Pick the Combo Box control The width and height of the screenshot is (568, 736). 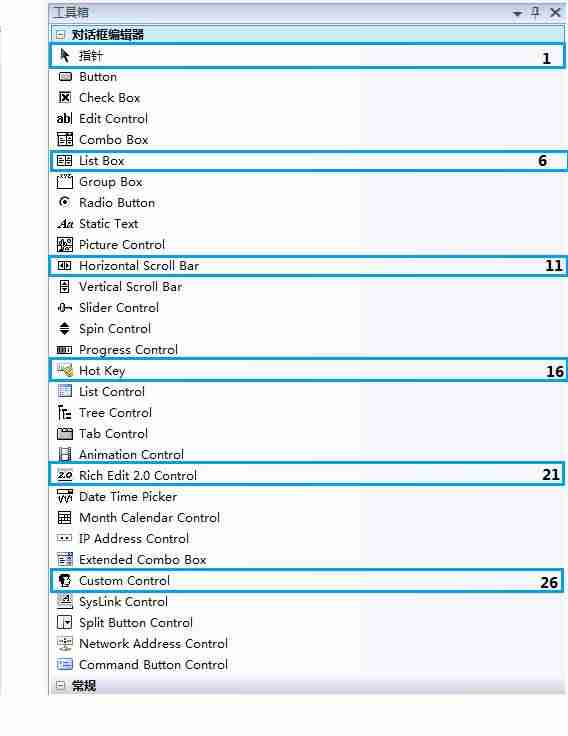point(307,140)
